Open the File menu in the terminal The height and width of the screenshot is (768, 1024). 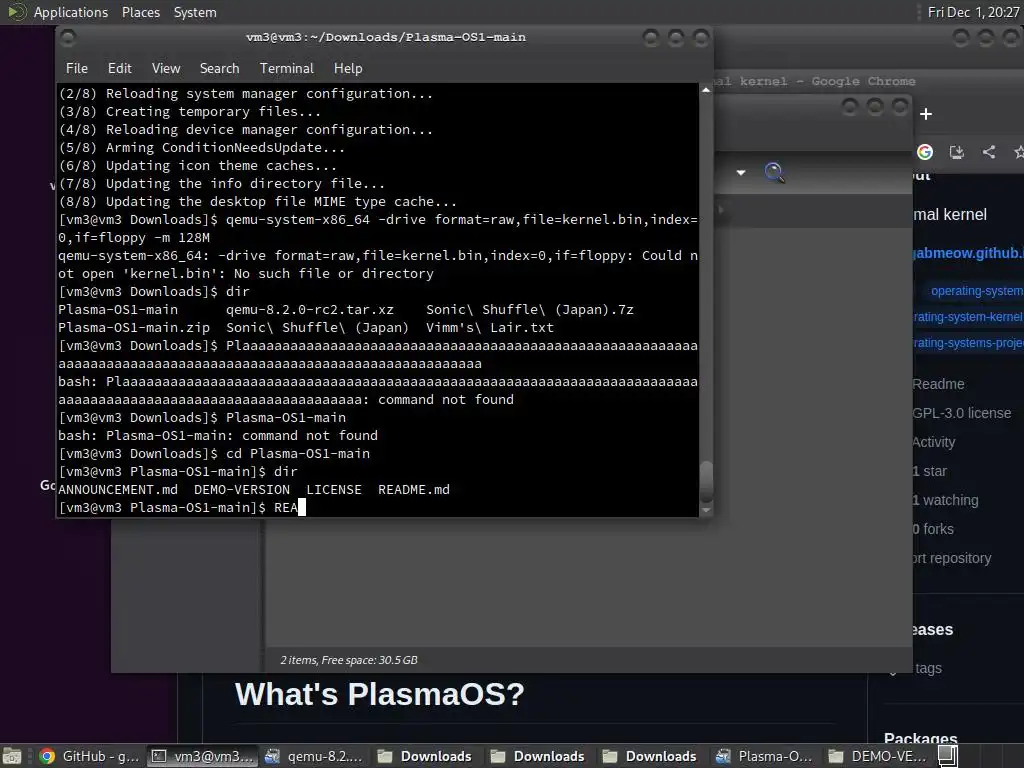point(76,69)
